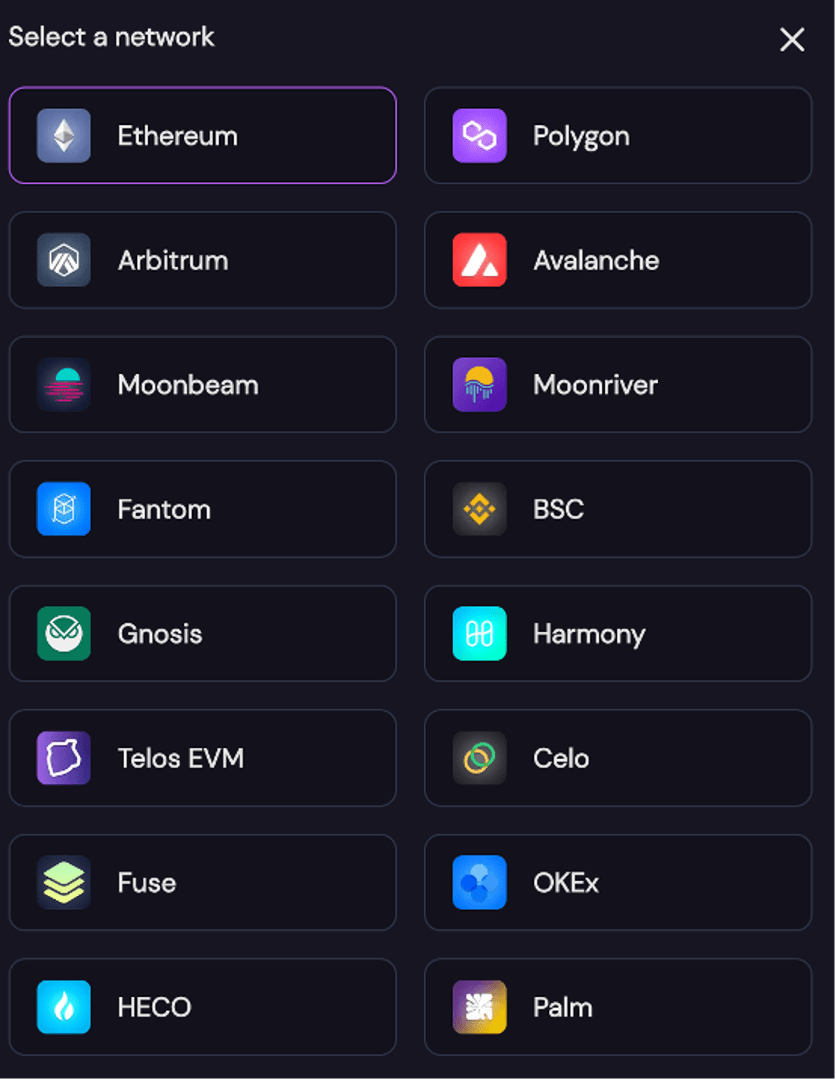The image size is (836, 1080).
Task: Close the Select a network dialog
Action: 792,40
